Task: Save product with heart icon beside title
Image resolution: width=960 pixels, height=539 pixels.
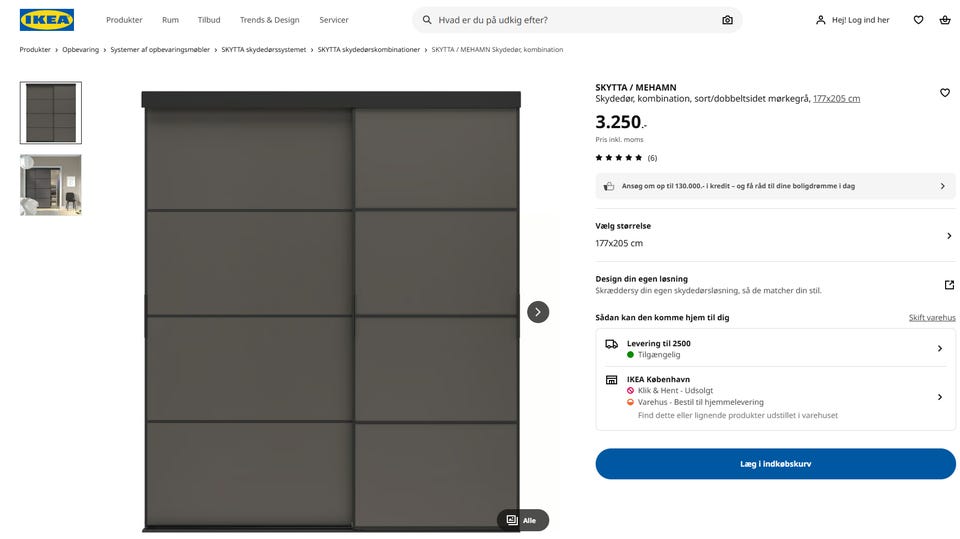Action: pos(945,93)
